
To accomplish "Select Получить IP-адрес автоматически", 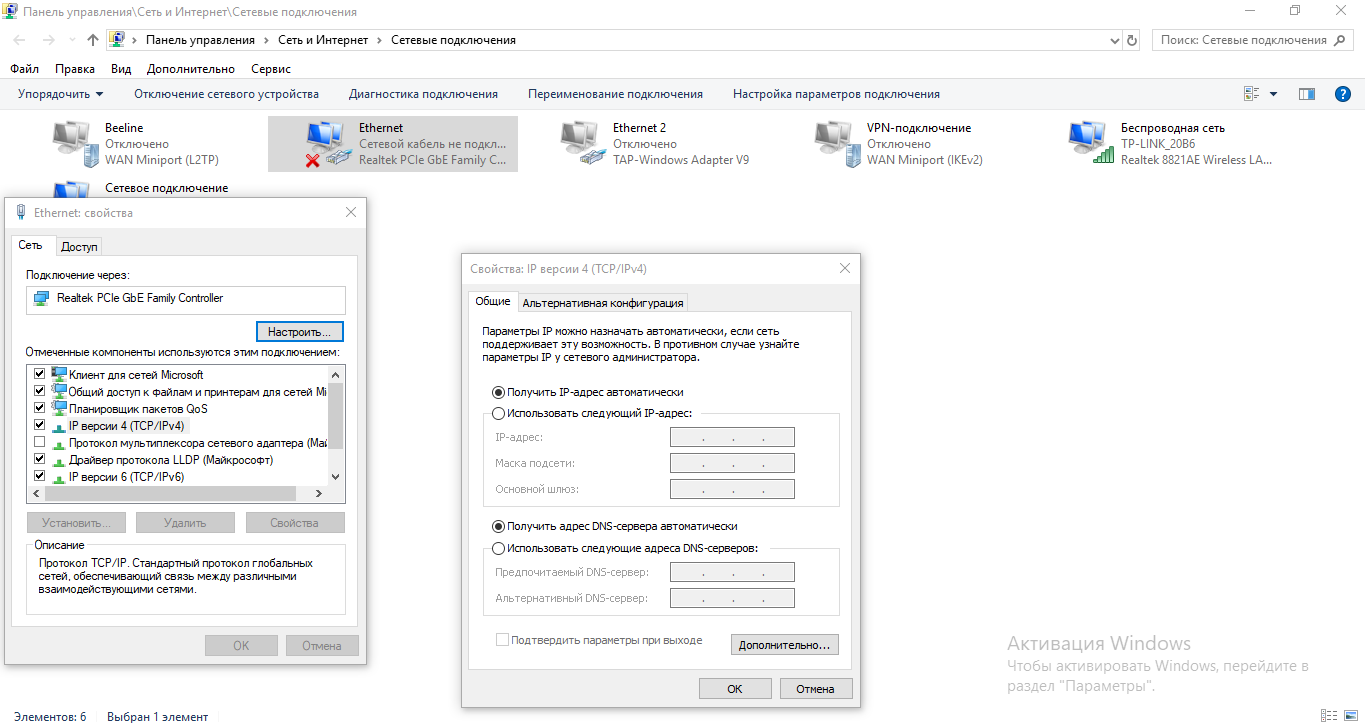I will pyautogui.click(x=499, y=392).
